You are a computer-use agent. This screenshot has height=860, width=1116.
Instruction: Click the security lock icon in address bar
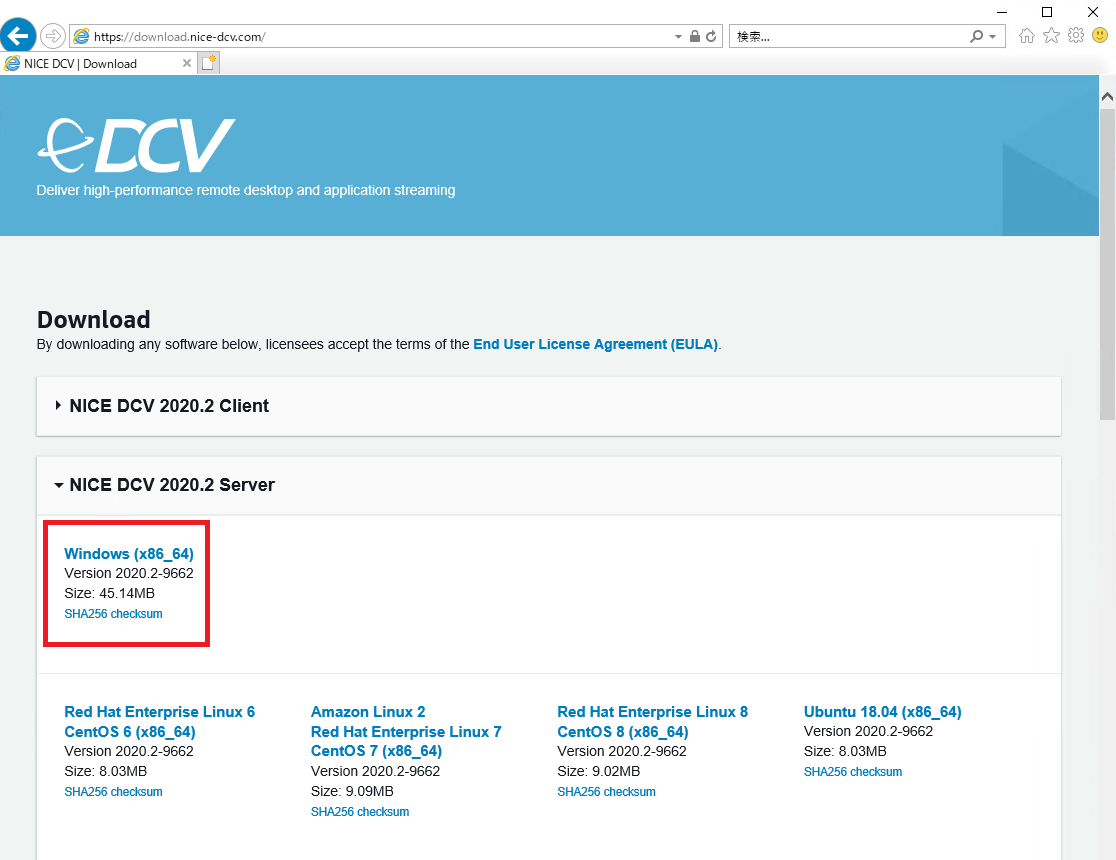pyautogui.click(x=694, y=35)
